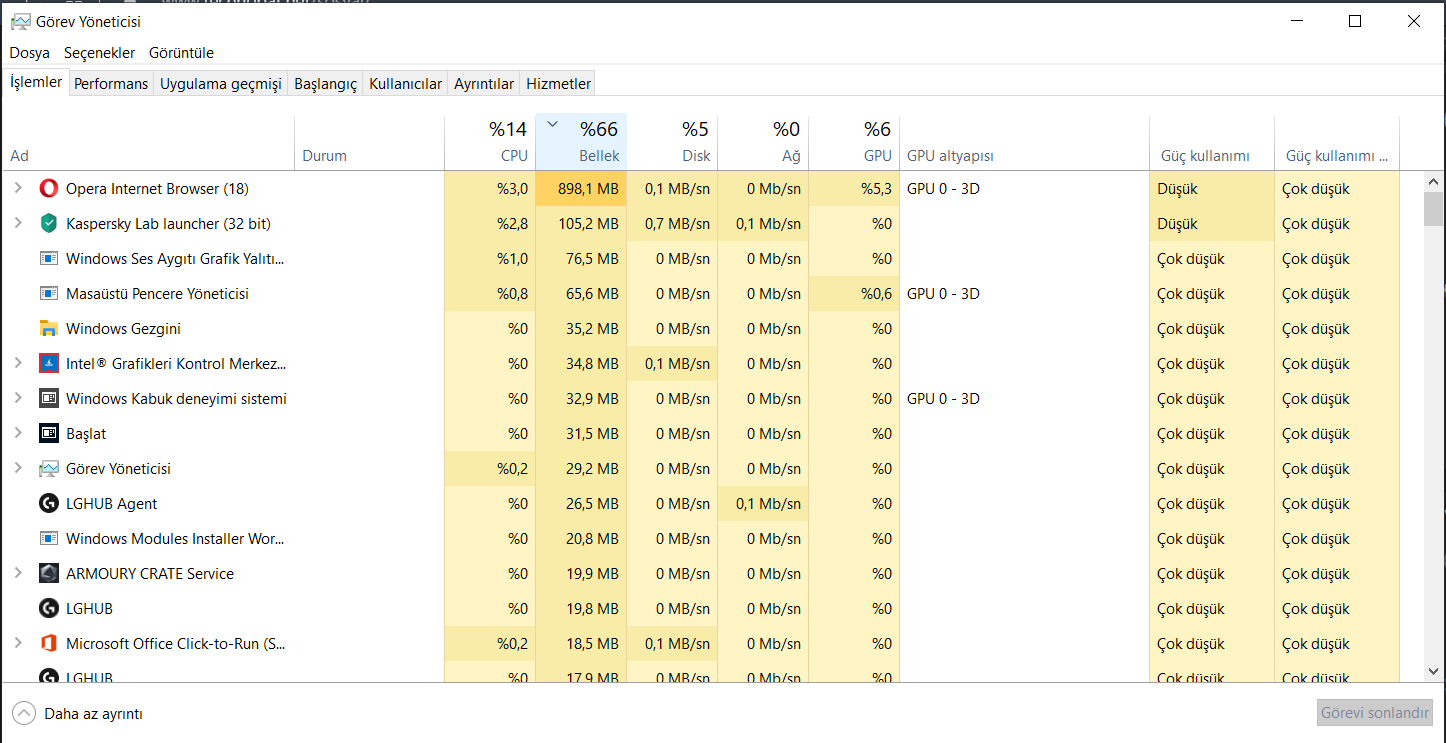This screenshot has height=743, width=1446.
Task: Click the %3,0 CPU usage cell
Action: (x=490, y=189)
